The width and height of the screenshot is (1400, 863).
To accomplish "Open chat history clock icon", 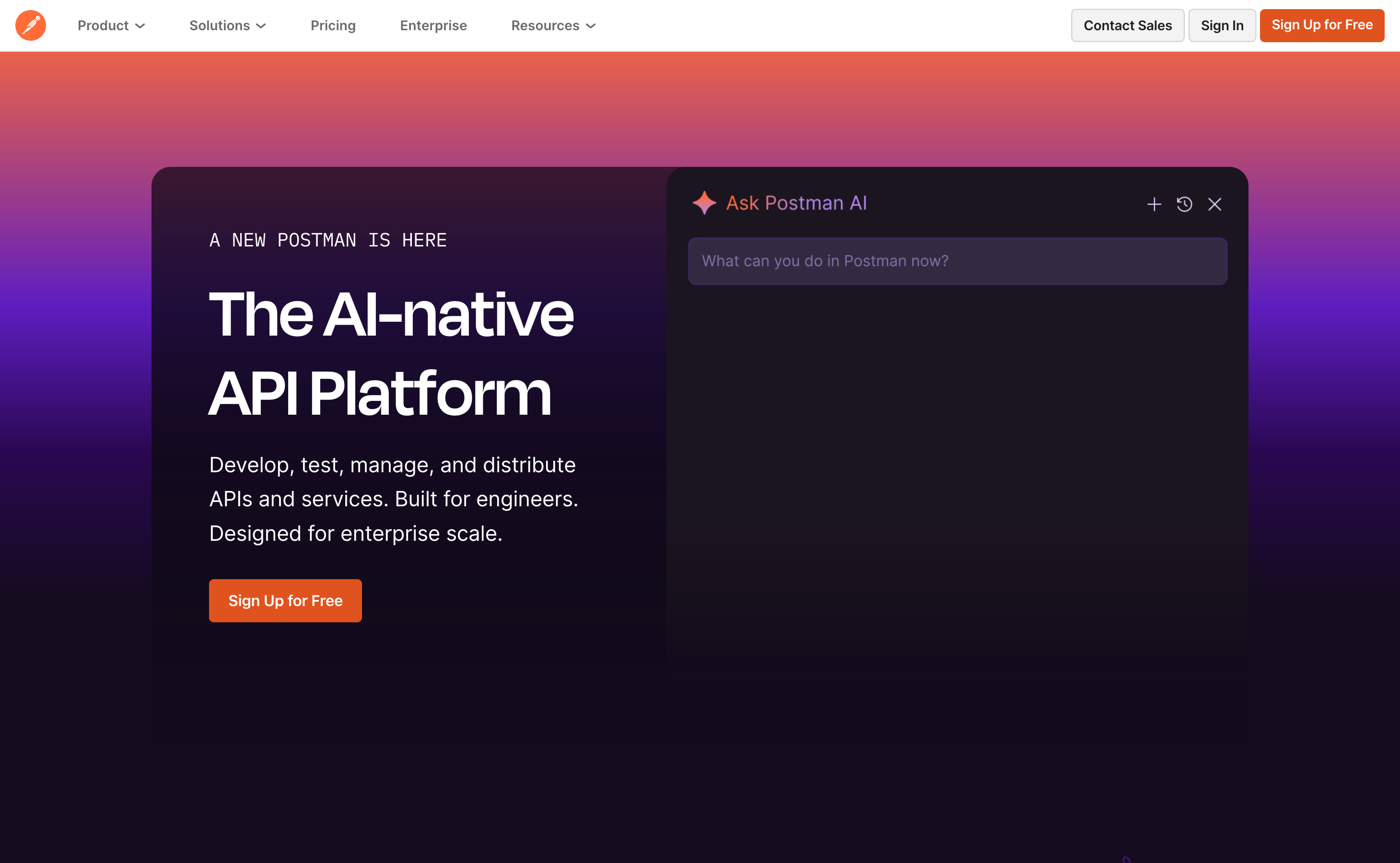I will pos(1184,204).
